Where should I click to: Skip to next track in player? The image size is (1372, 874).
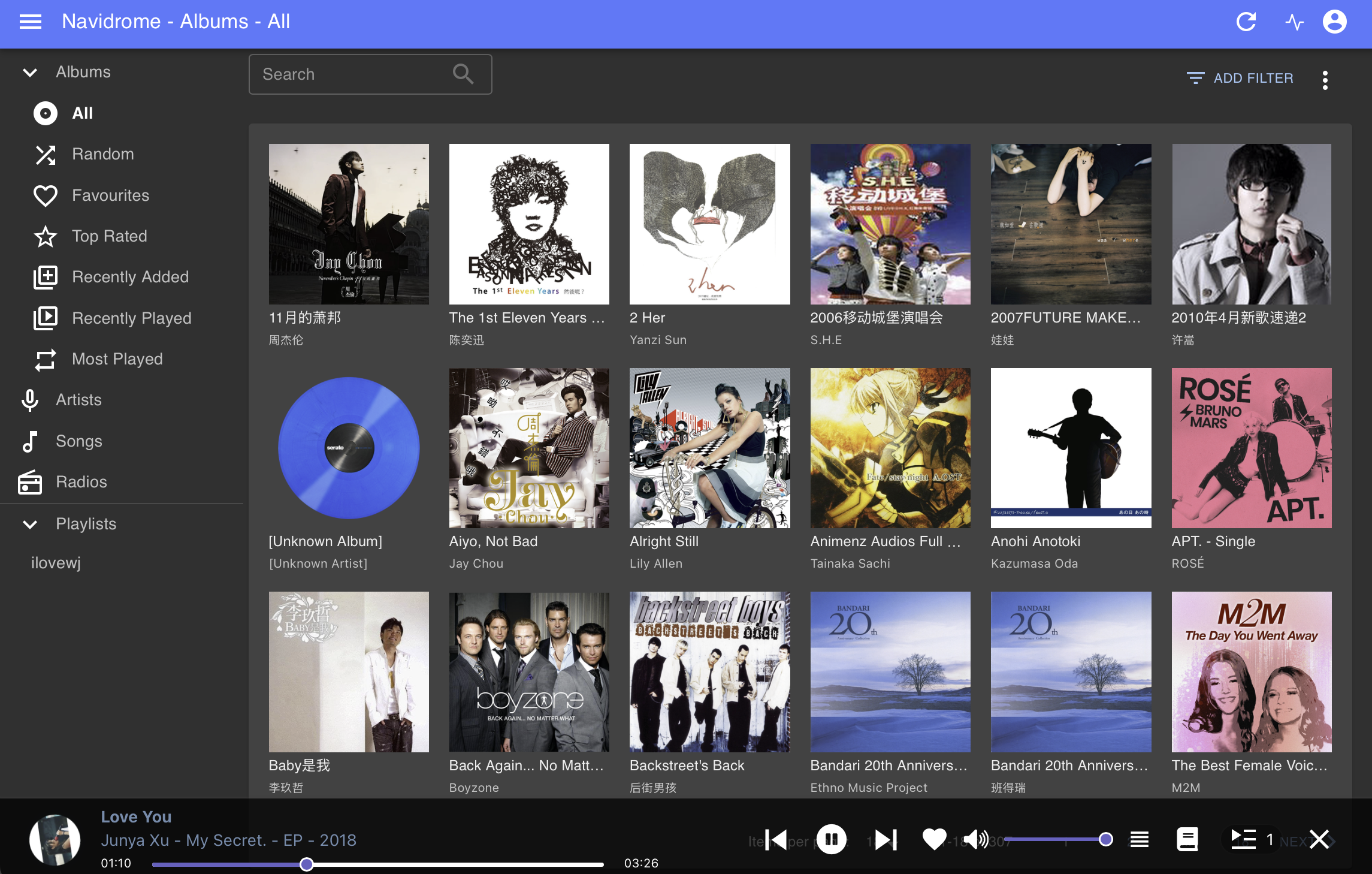point(886,839)
